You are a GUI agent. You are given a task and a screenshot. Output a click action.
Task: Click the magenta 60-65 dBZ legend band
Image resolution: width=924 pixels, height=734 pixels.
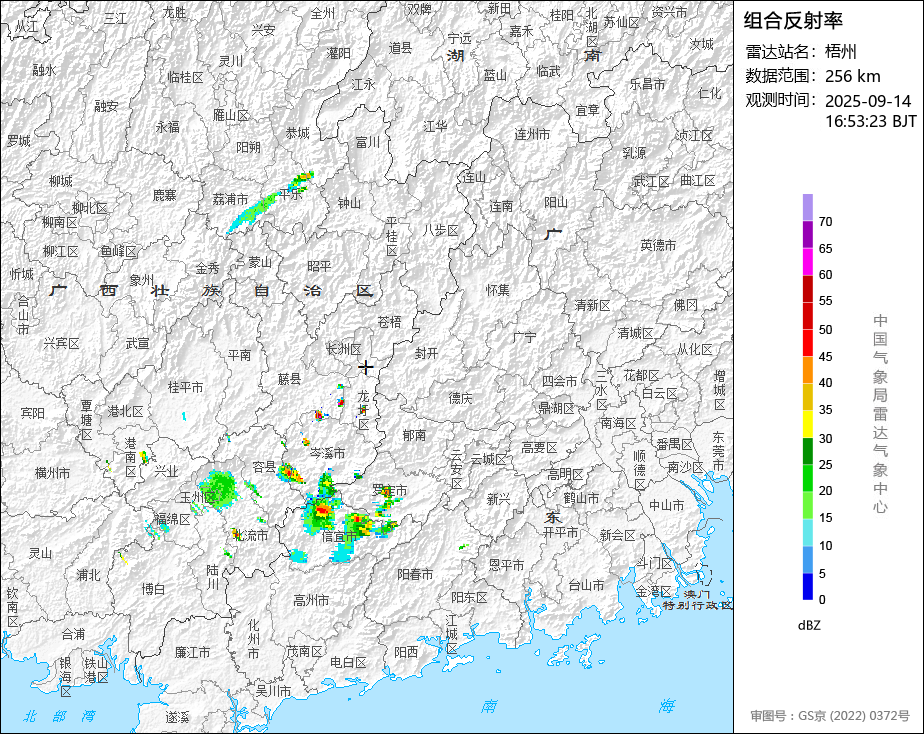pyautogui.click(x=807, y=262)
